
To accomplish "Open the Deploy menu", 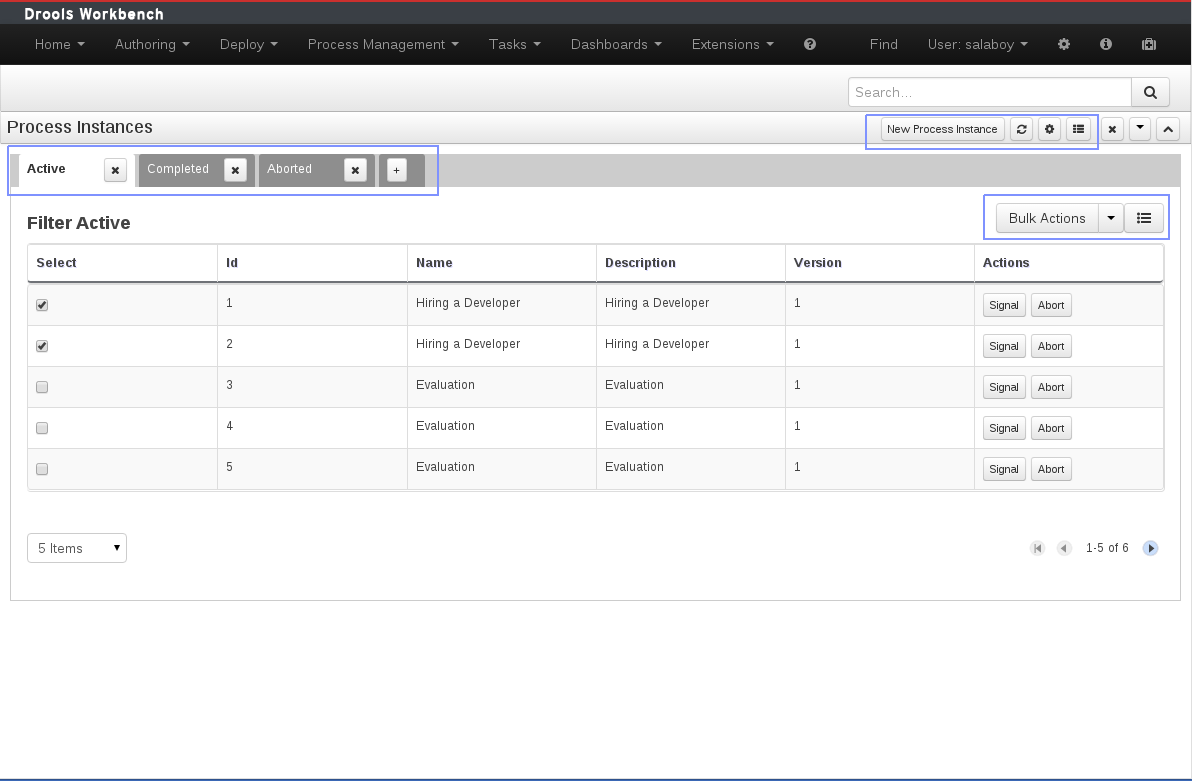I will pos(249,44).
